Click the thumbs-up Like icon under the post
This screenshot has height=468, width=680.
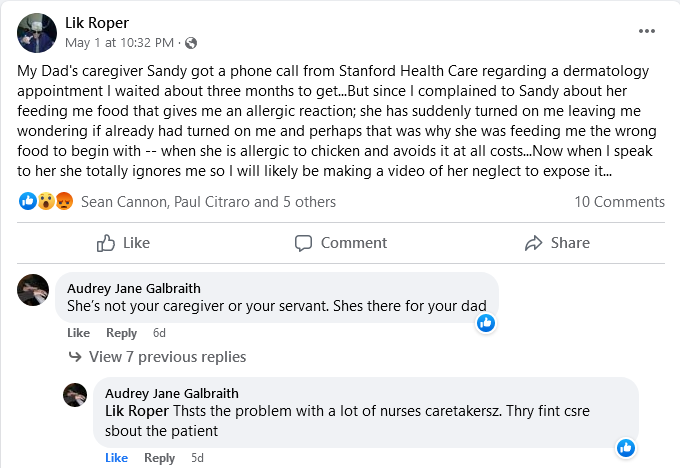(106, 243)
